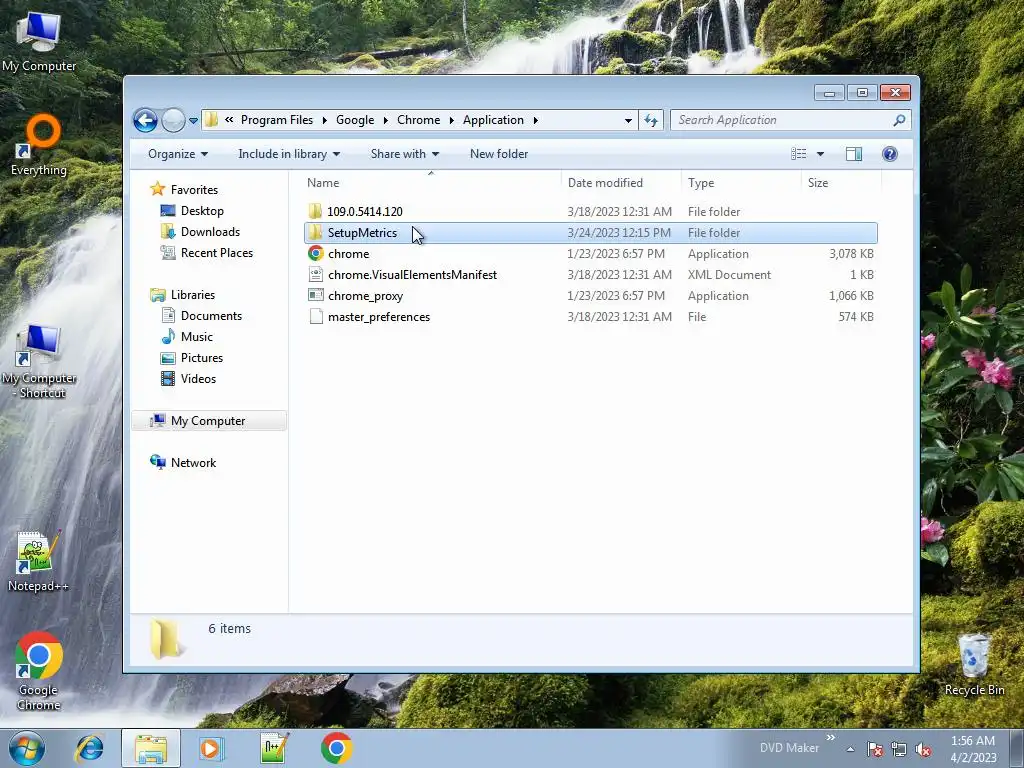Launch Internet Explorer from taskbar

tap(89, 748)
